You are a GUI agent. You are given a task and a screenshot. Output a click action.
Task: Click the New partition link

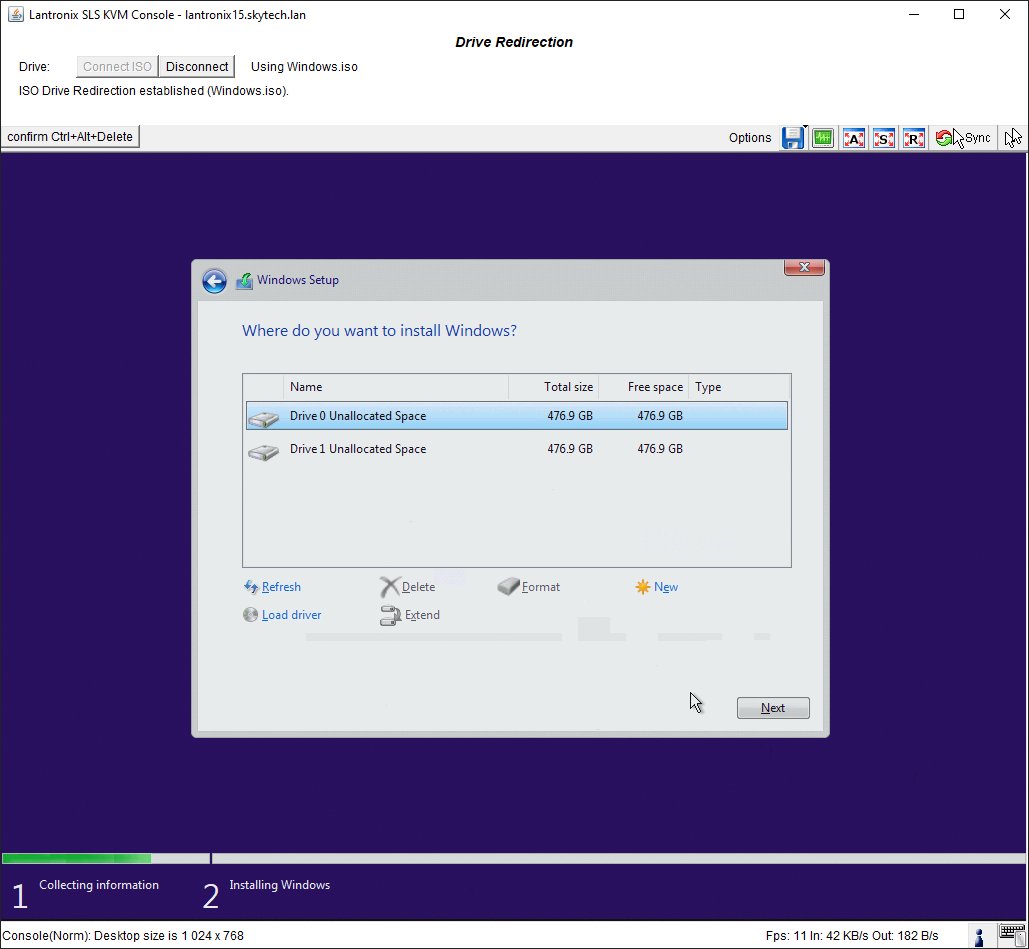(x=665, y=587)
